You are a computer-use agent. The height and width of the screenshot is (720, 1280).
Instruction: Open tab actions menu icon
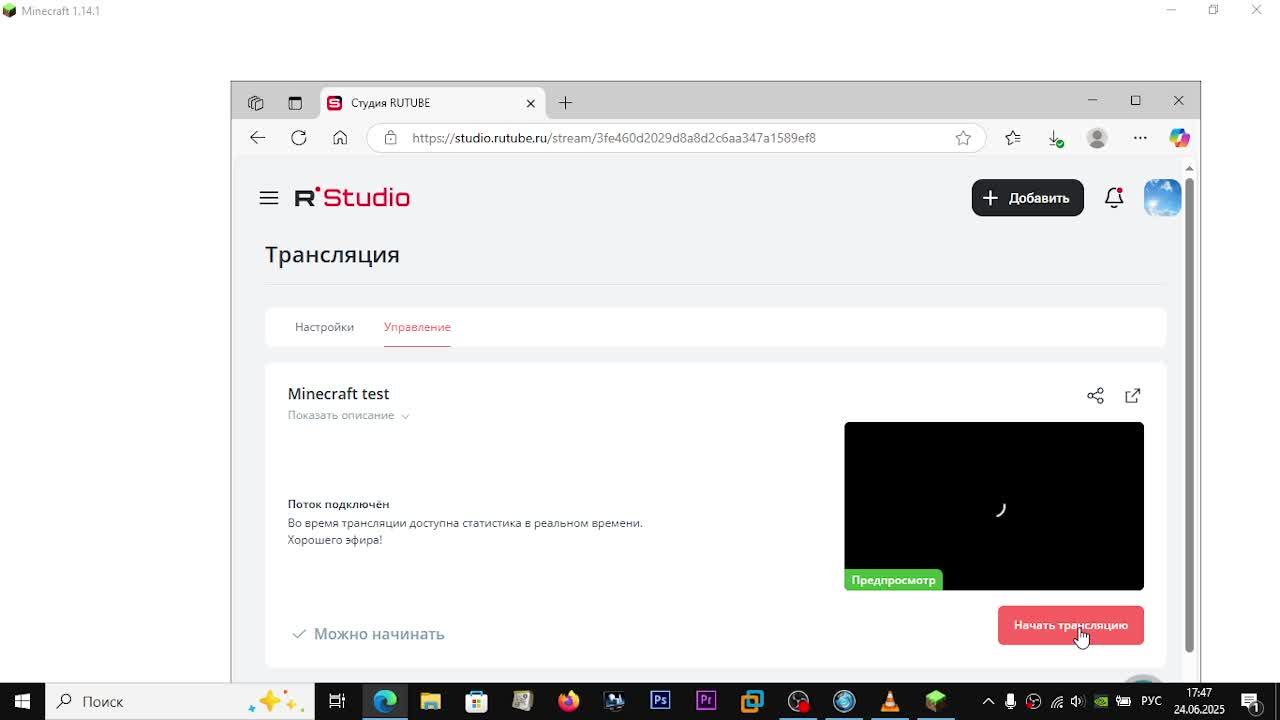pos(295,103)
